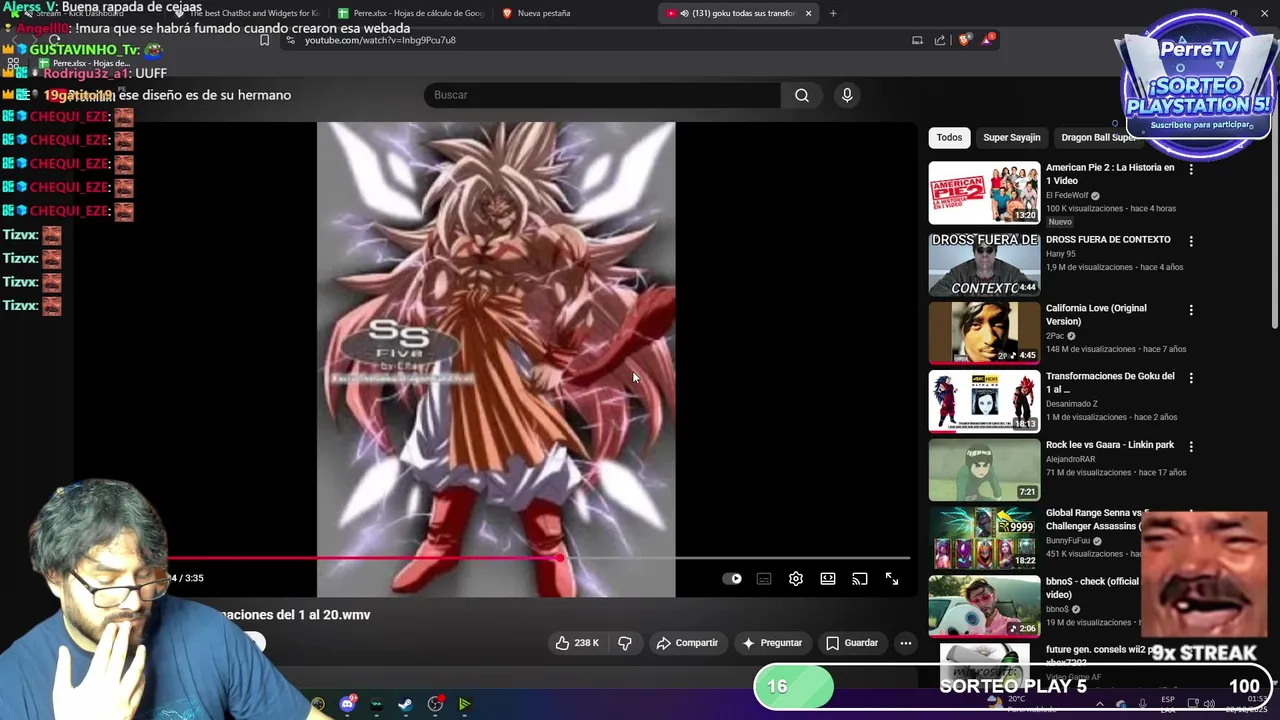Switch to best ChatBot and Widgets tab
The image size is (1280, 720).
pyautogui.click(x=246, y=13)
